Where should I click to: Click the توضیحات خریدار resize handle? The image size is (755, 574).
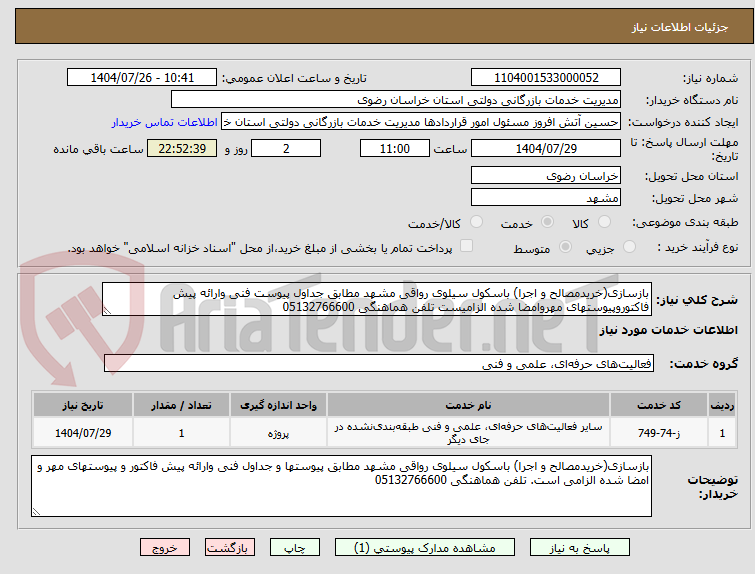(x=36, y=512)
